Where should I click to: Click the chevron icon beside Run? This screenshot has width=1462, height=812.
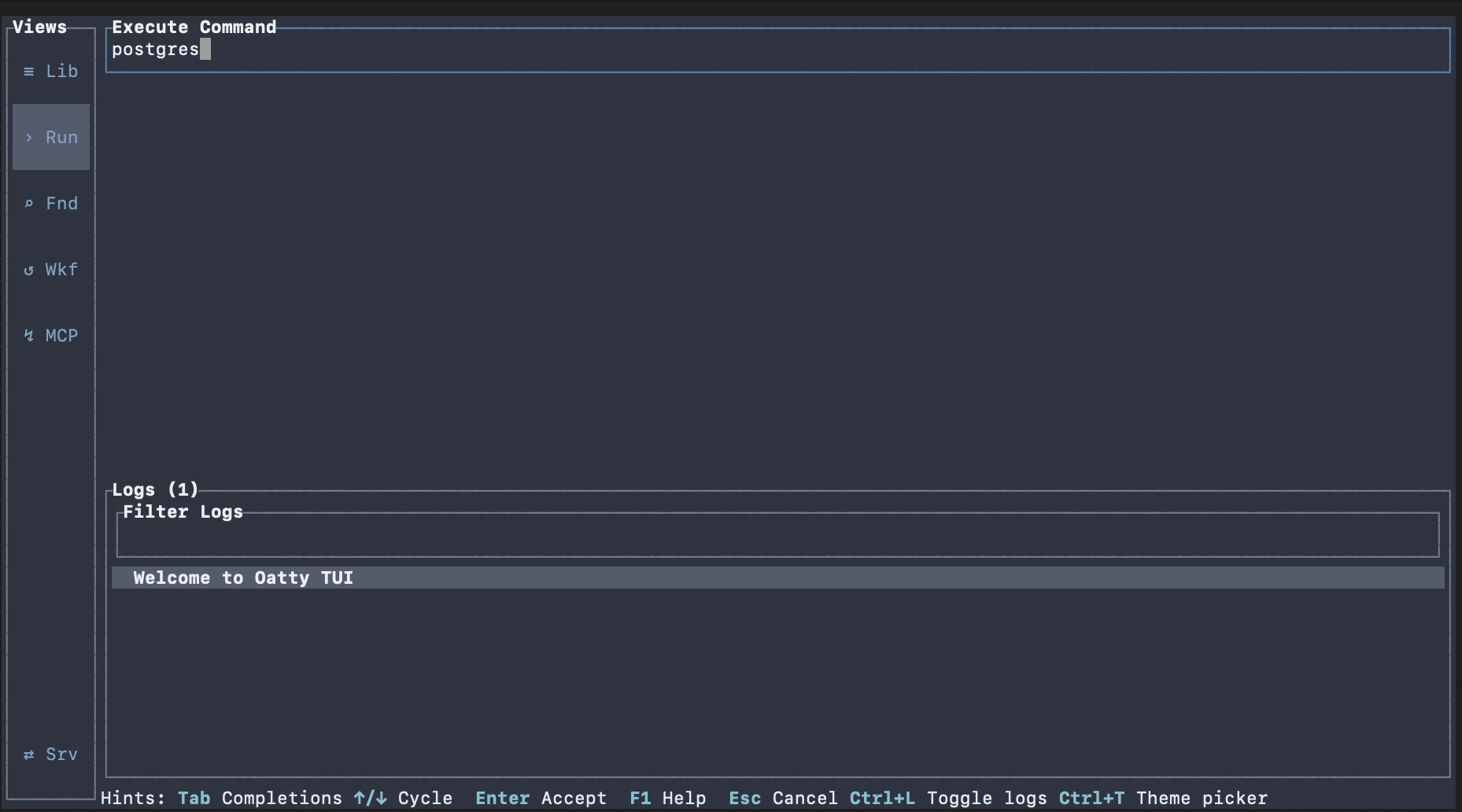click(x=28, y=138)
